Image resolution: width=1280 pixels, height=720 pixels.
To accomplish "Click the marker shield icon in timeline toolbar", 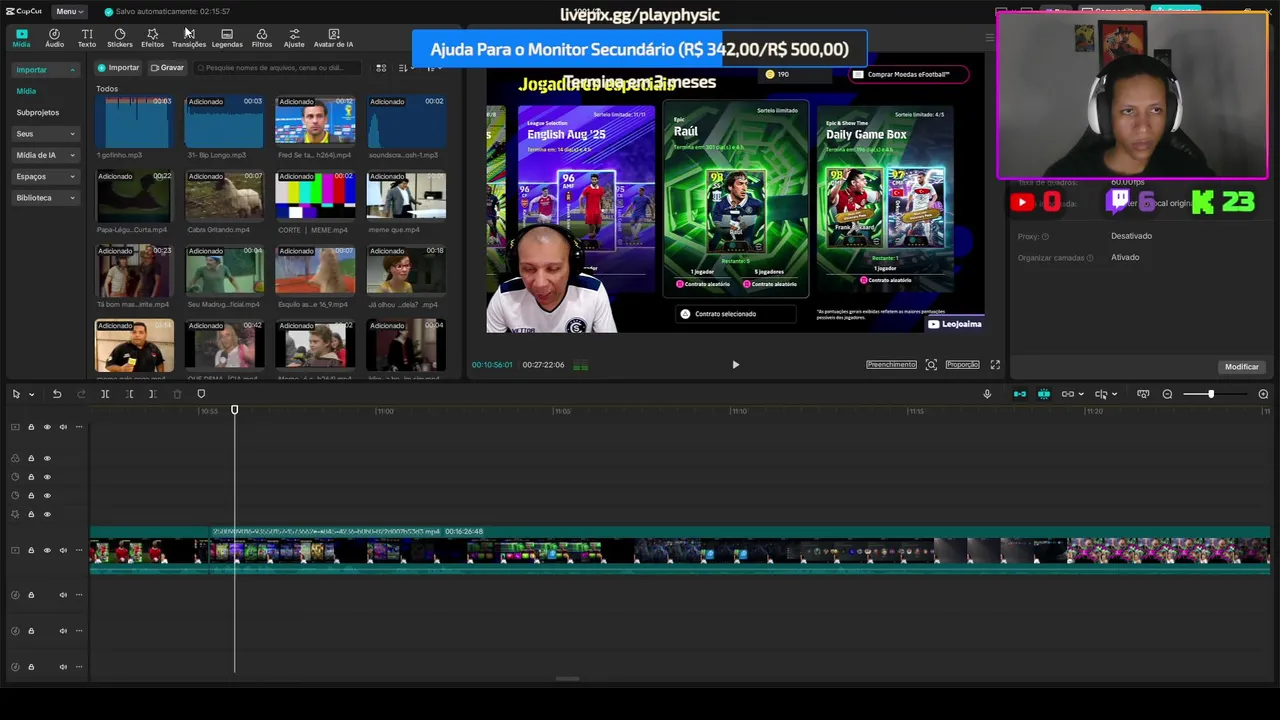I will 201,394.
